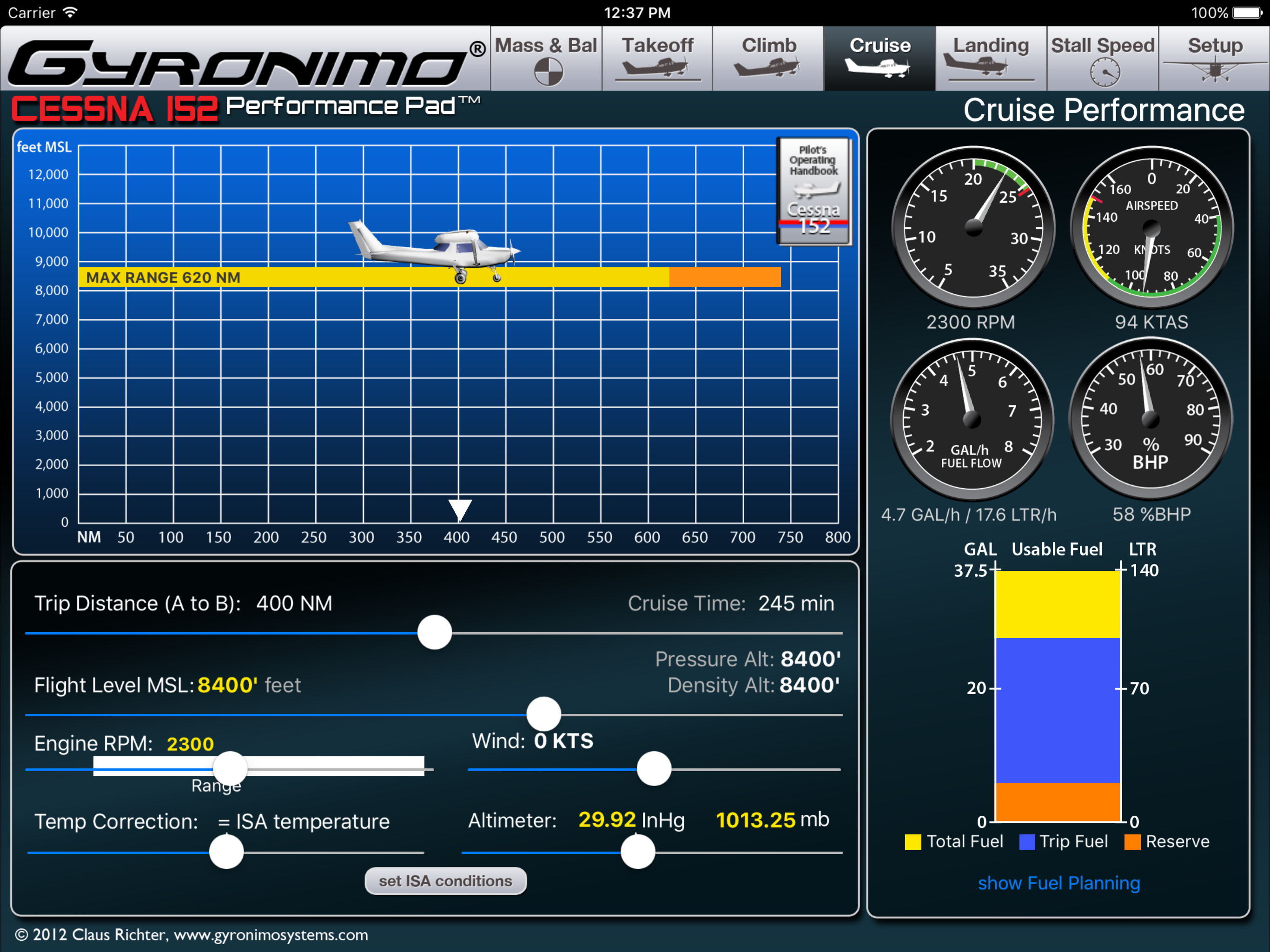Click the blue Trip Fuel bar segment
Image resolution: width=1270 pixels, height=952 pixels.
1058,710
